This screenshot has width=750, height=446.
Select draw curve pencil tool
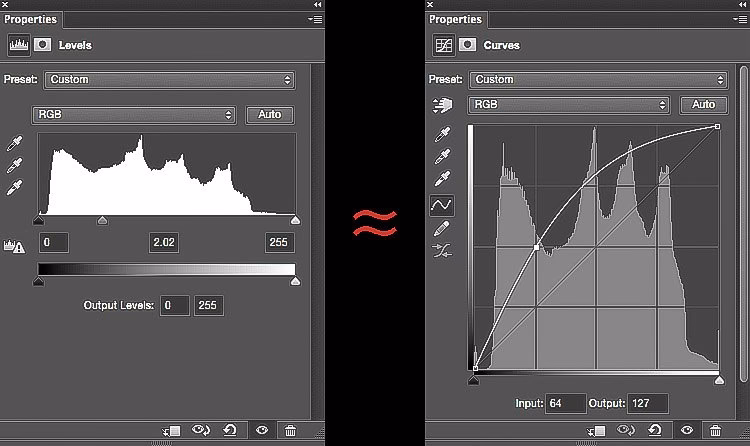pyautogui.click(x=441, y=228)
